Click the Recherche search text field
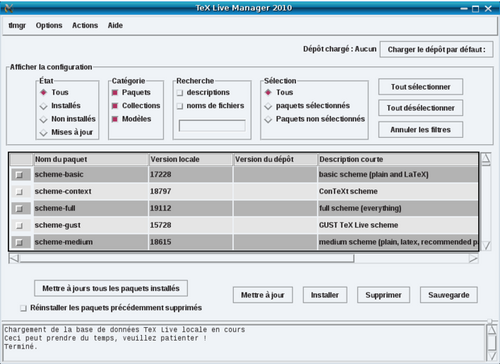Screen dimensions: 500x364 tap(212, 126)
